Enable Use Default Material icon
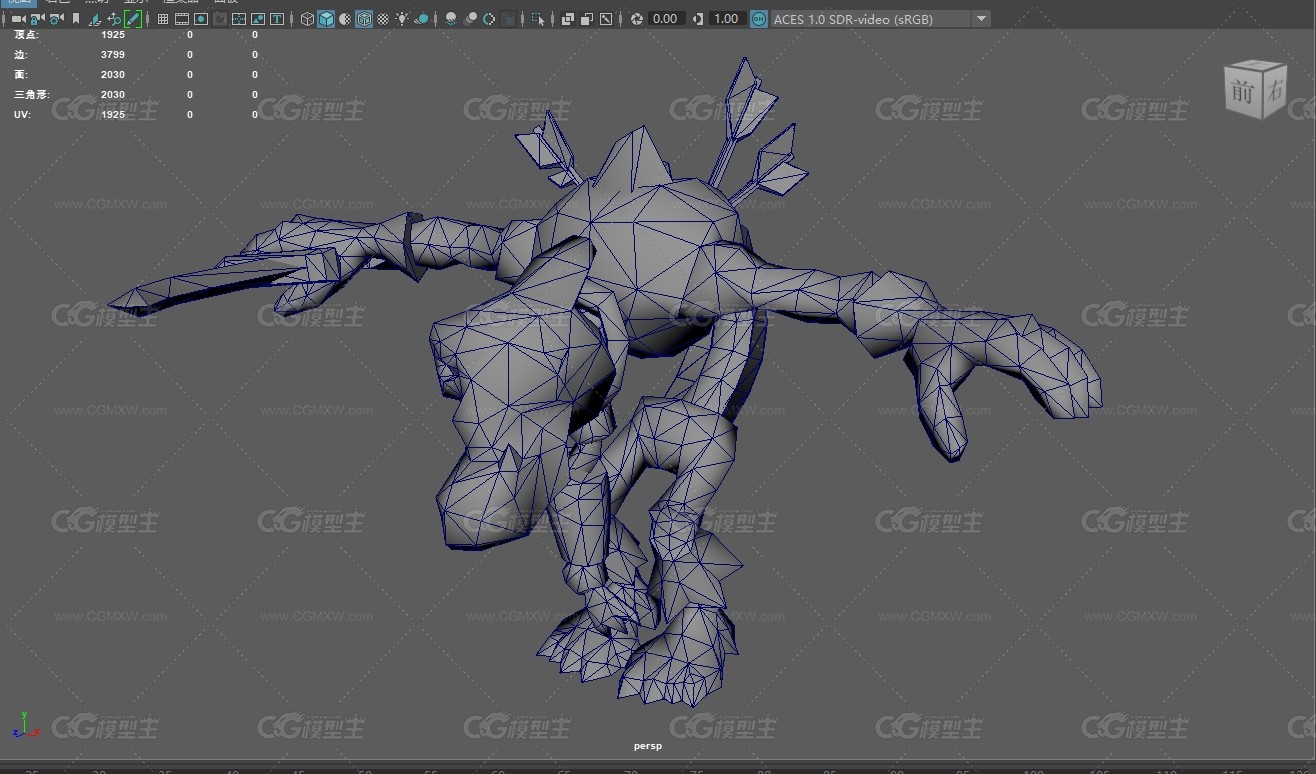The image size is (1316, 774). pos(345,19)
